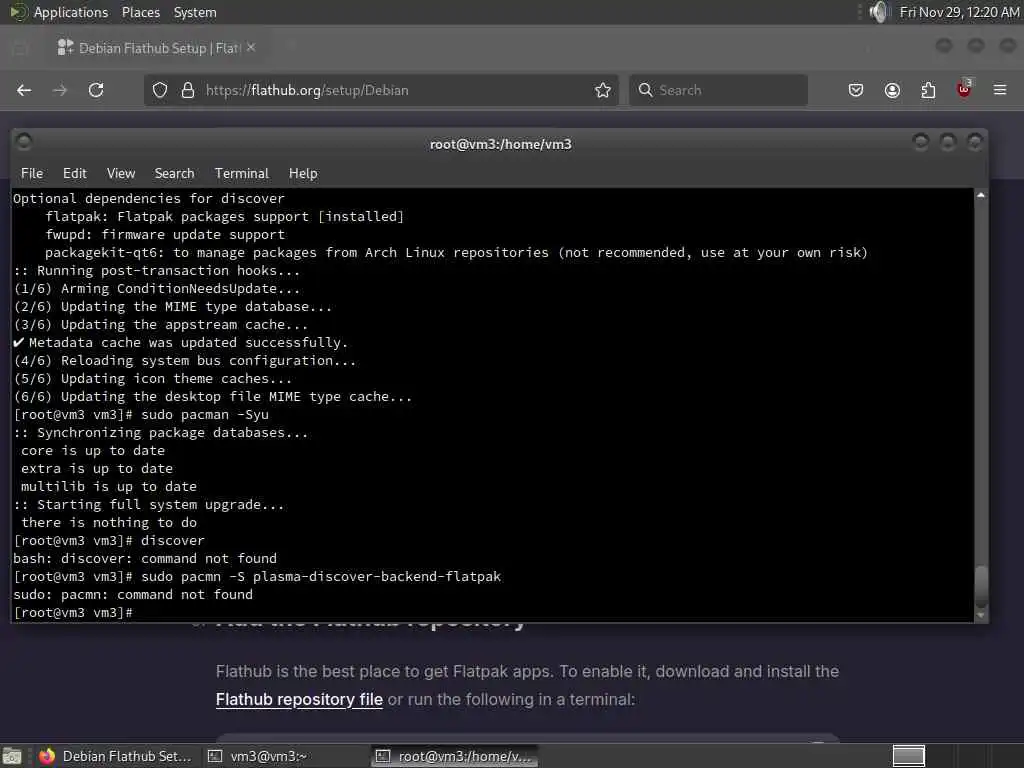The width and height of the screenshot is (1024, 768).
Task: Click the Firefox icon in the taskbar
Action: click(x=47, y=756)
